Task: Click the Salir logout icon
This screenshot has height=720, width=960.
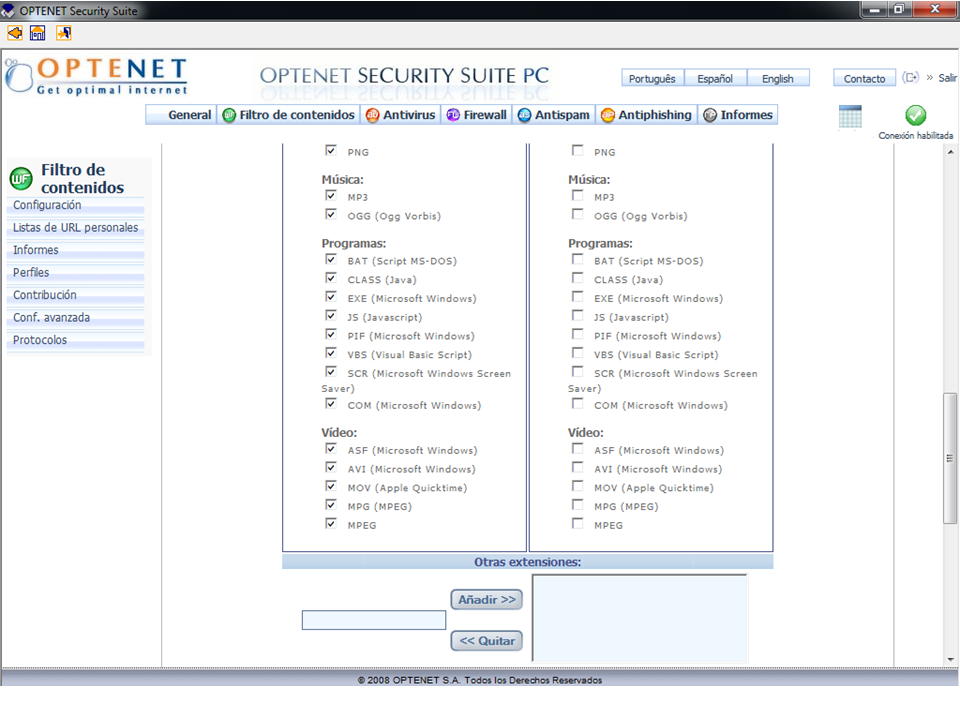Action: pyautogui.click(x=910, y=78)
